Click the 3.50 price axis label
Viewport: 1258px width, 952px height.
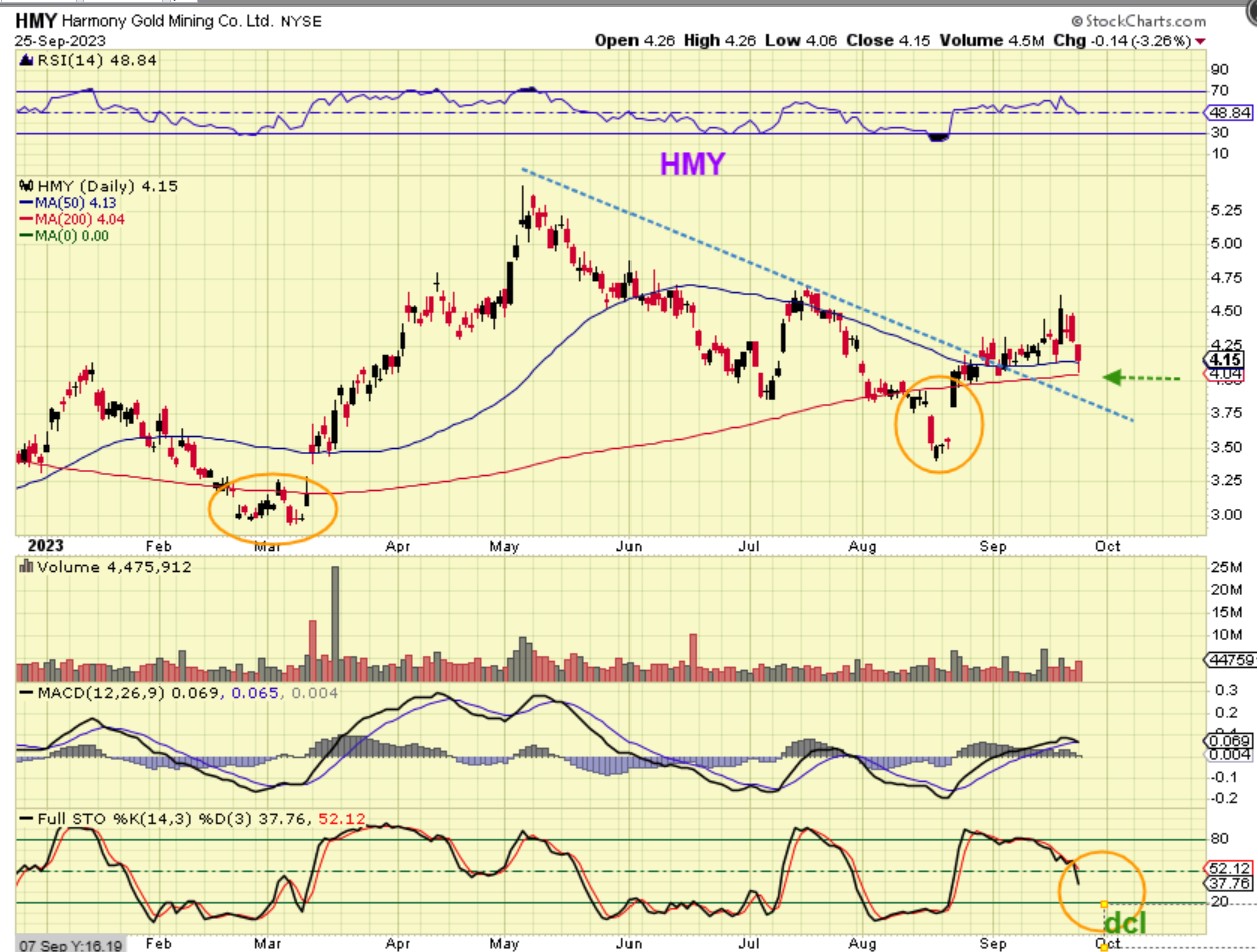1226,447
